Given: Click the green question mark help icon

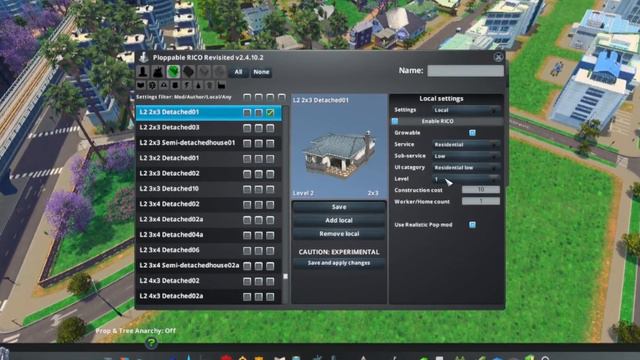Looking at the screenshot, I should (x=151, y=343).
